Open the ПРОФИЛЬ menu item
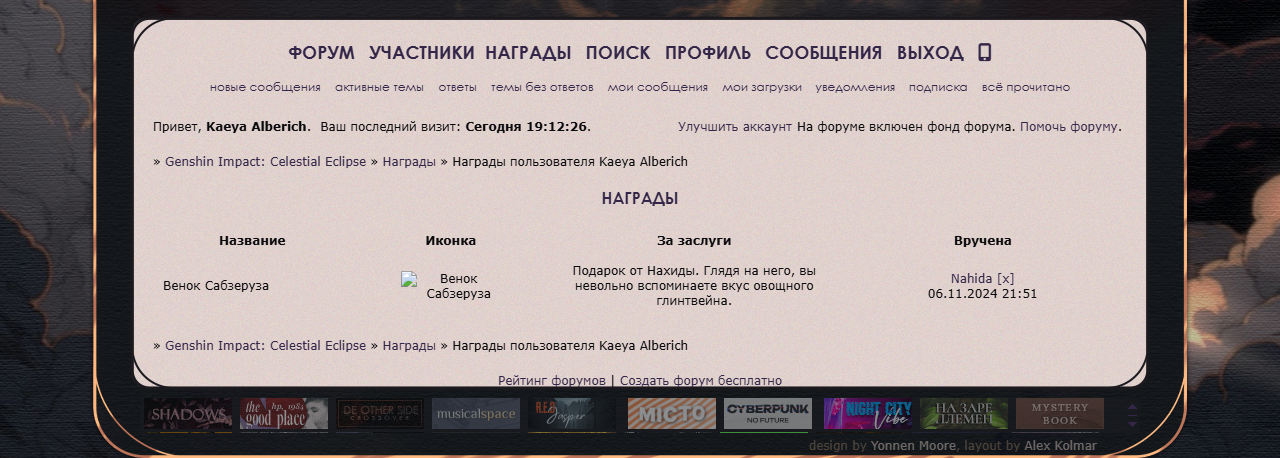1280x458 pixels. (x=708, y=53)
